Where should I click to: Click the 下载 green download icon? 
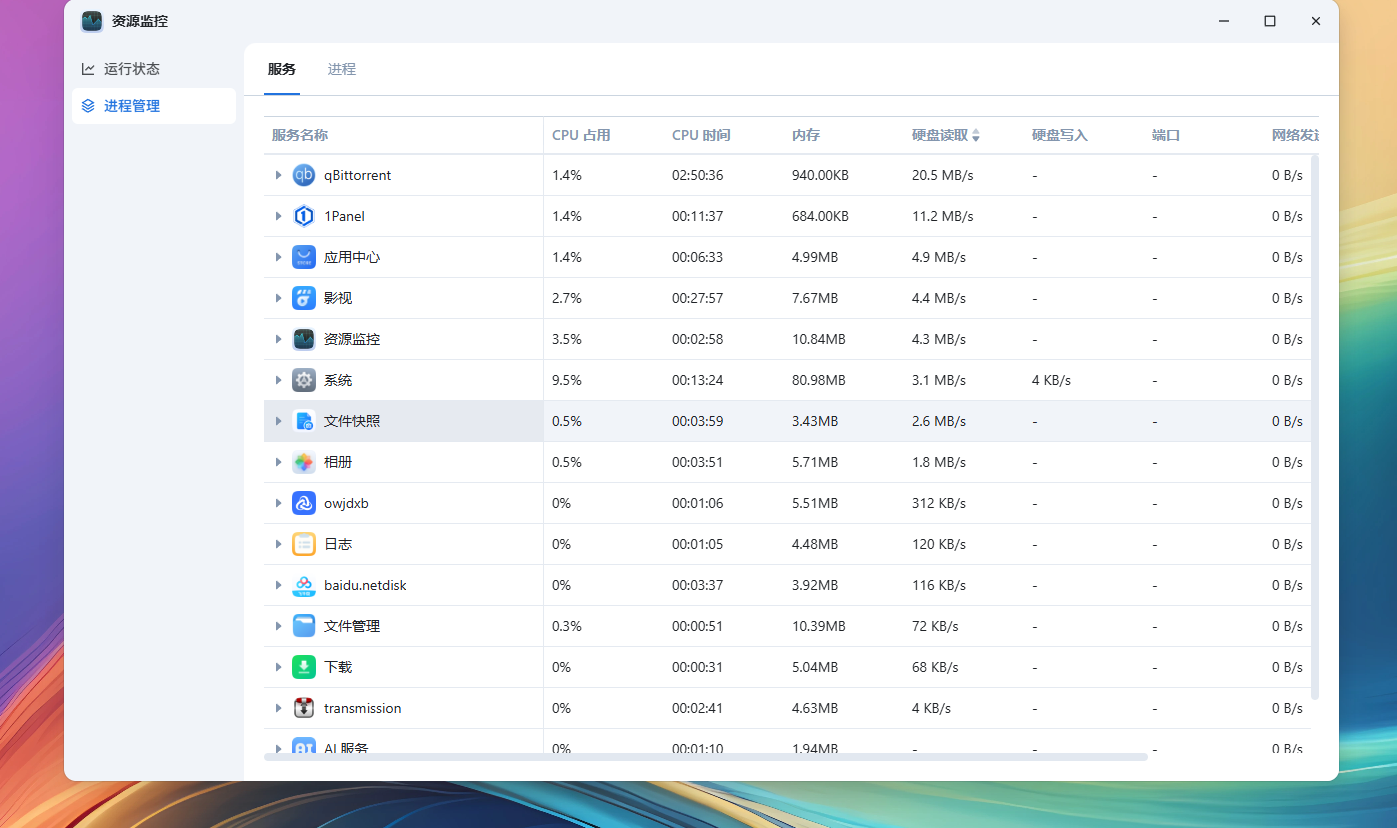pyautogui.click(x=304, y=667)
